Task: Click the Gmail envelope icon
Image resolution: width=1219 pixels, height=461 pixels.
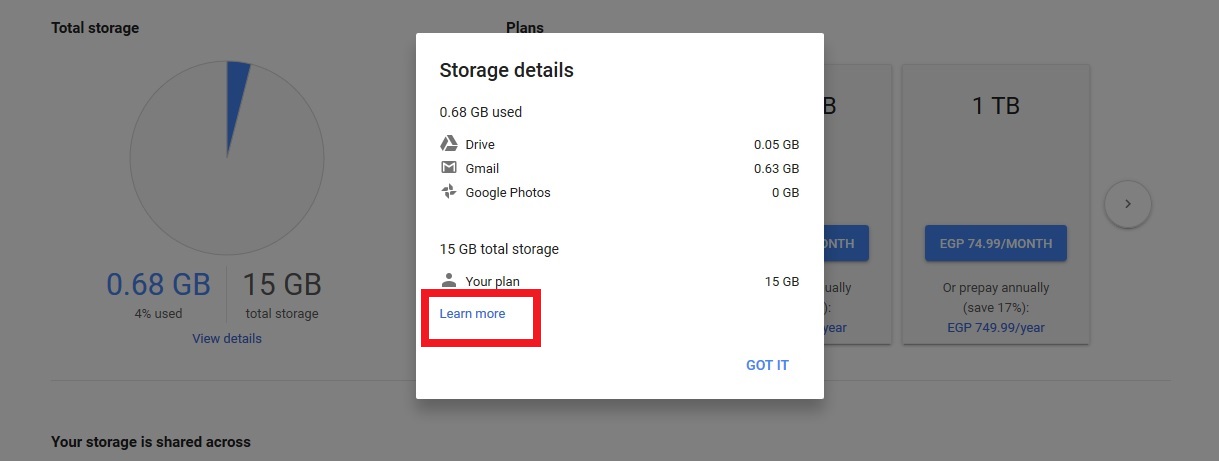Action: tap(449, 168)
